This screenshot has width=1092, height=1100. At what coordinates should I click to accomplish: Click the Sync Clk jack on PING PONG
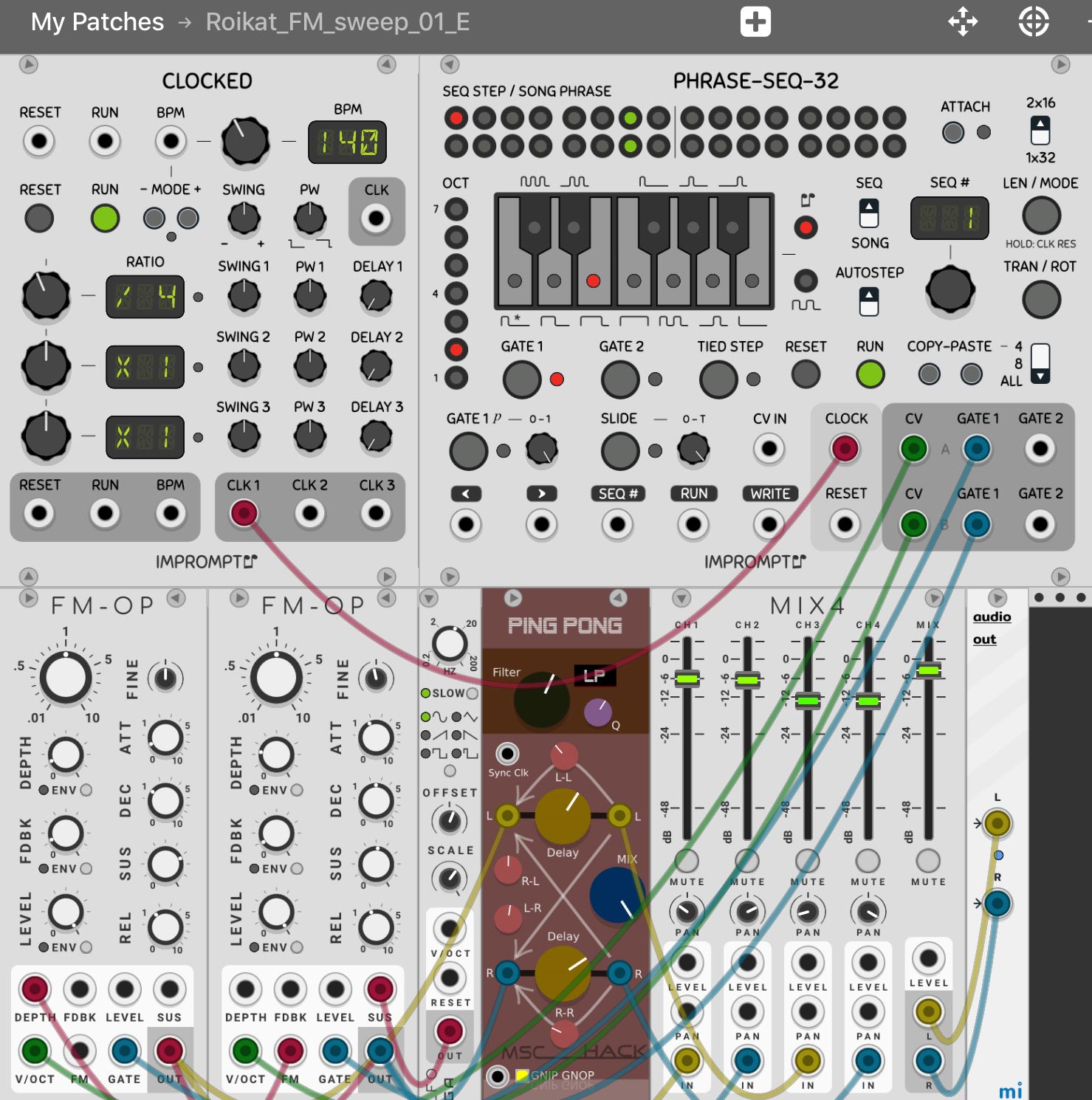506,753
